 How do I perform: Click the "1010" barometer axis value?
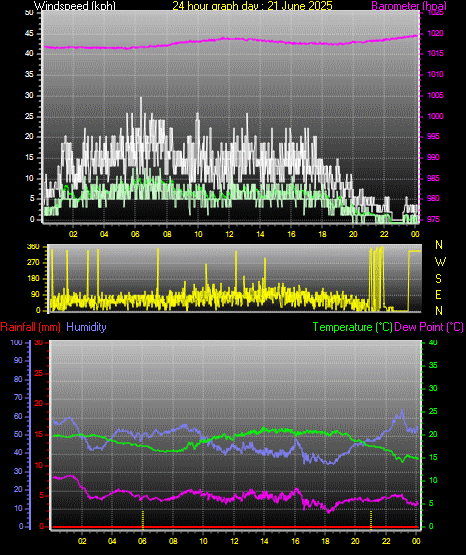pos(435,74)
